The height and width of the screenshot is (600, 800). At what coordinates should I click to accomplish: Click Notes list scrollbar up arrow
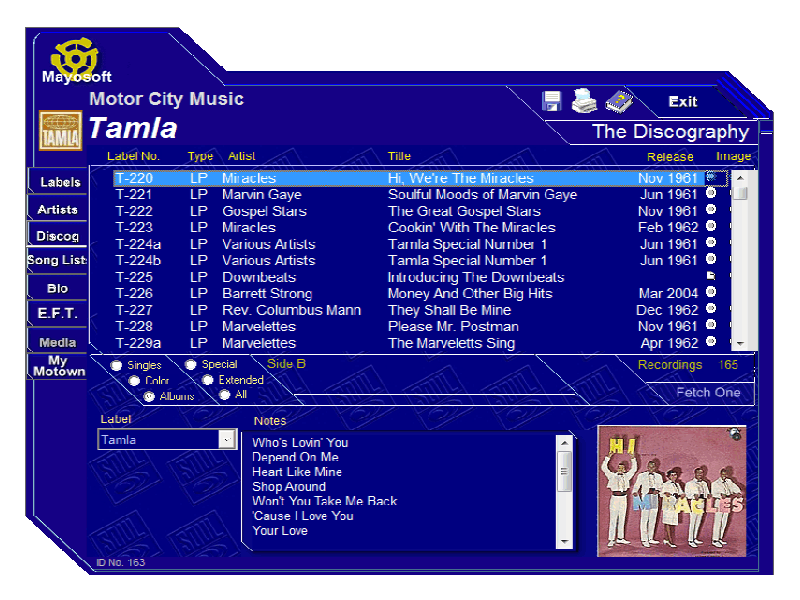564,443
